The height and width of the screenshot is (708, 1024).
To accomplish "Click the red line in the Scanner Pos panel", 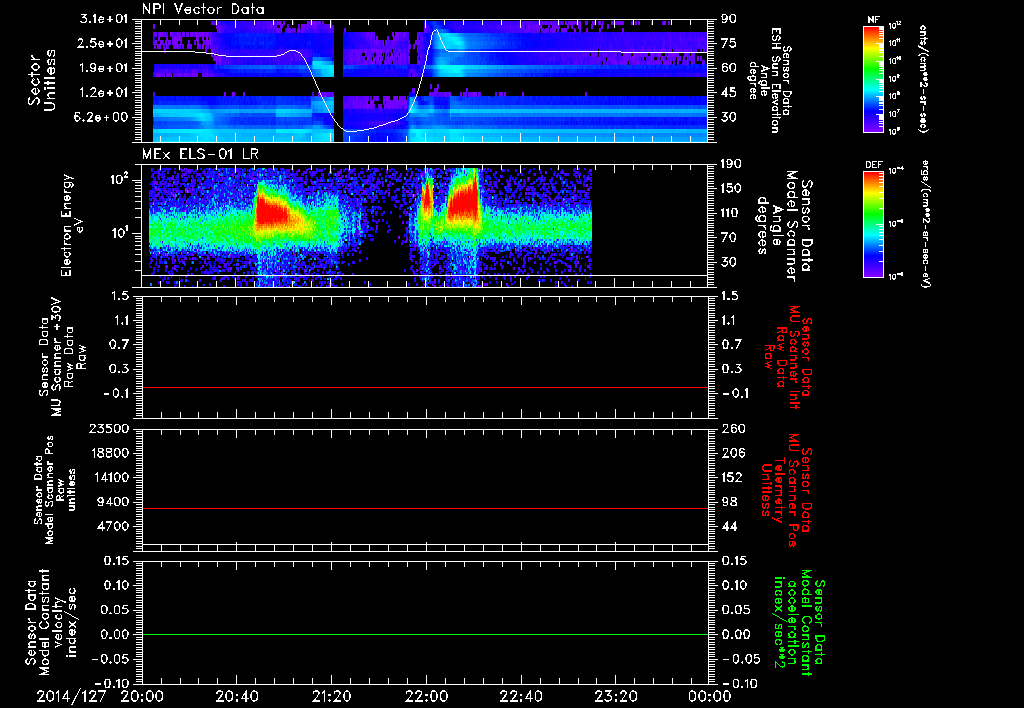I will (425, 509).
